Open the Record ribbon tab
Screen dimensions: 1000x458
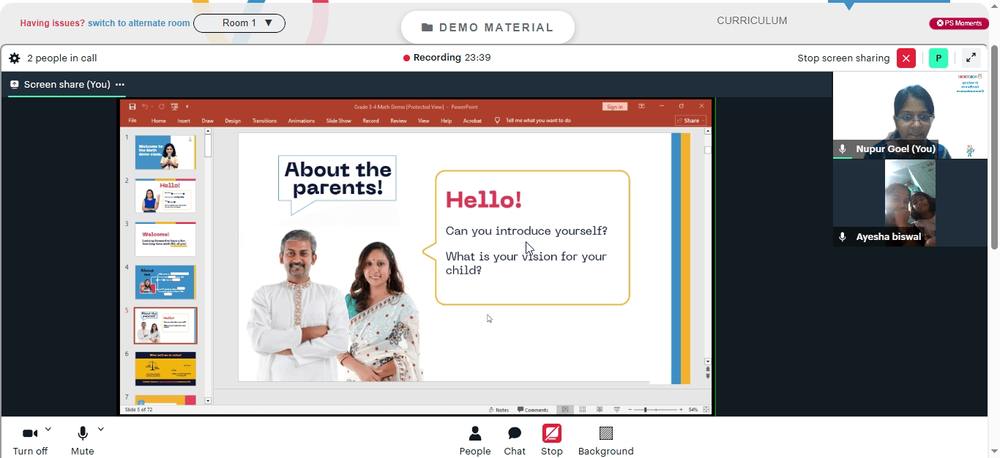tap(371, 121)
